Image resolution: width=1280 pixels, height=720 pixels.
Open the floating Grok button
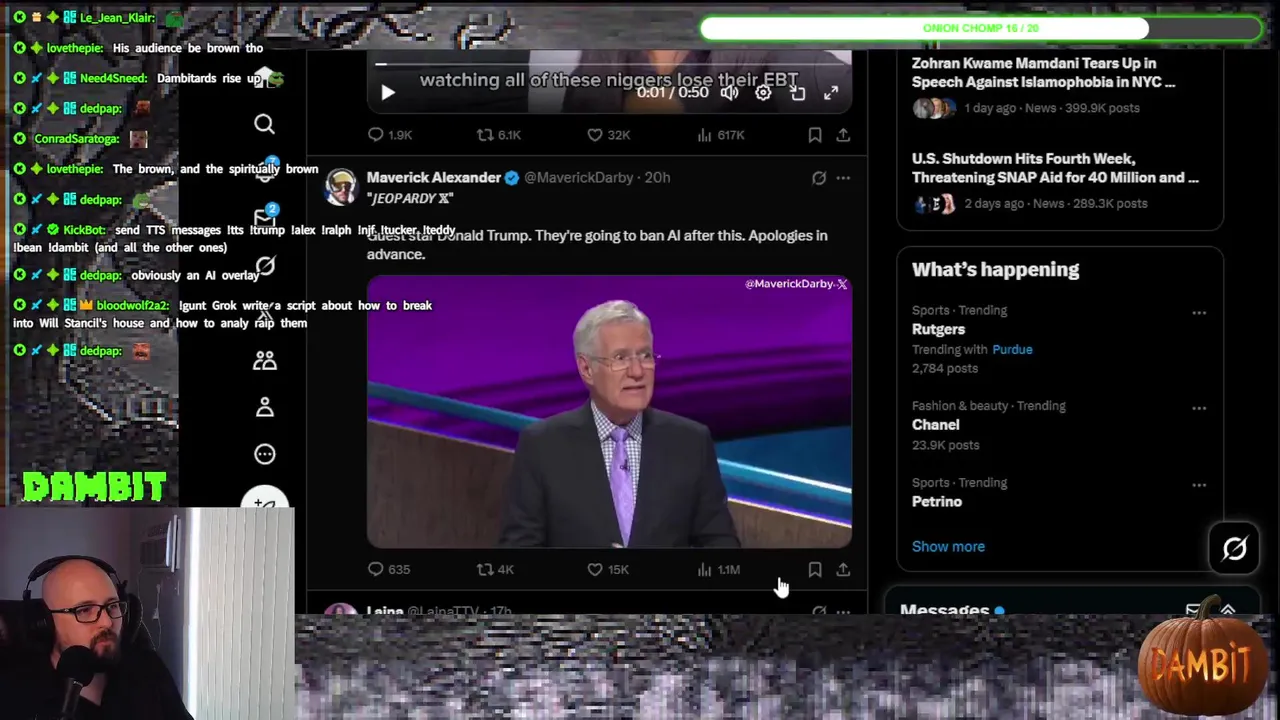click(x=1234, y=548)
